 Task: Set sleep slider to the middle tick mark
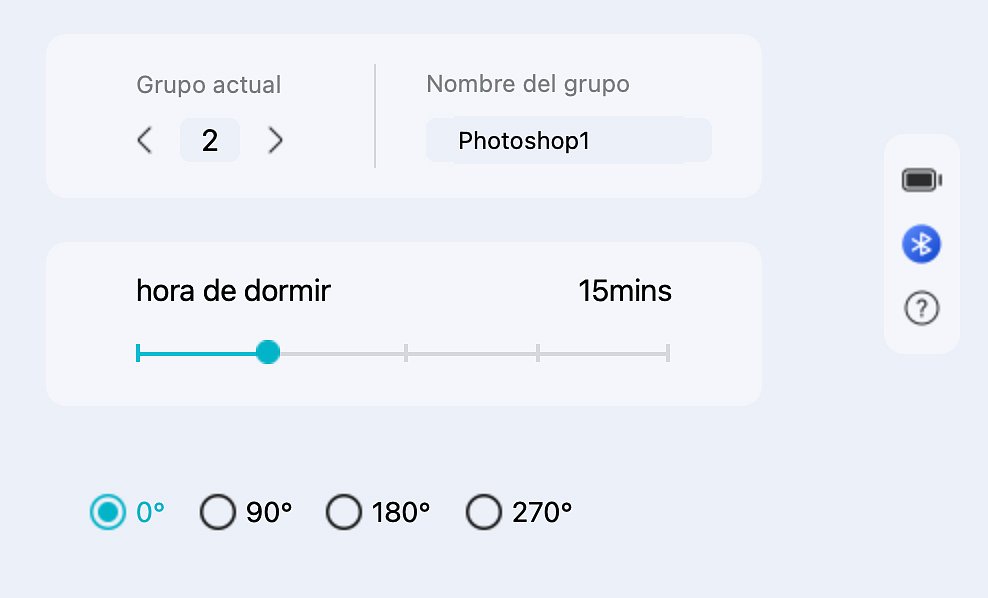(x=405, y=352)
